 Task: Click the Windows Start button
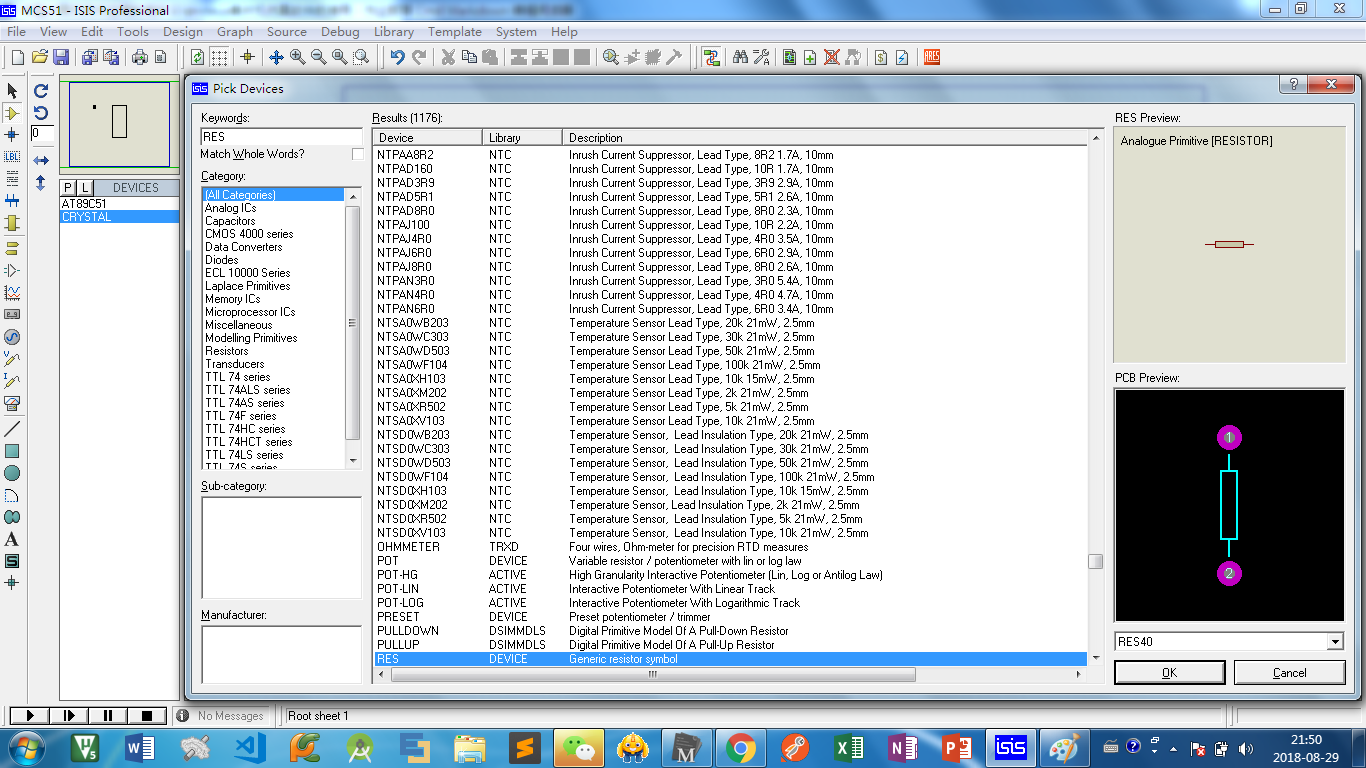tap(24, 747)
